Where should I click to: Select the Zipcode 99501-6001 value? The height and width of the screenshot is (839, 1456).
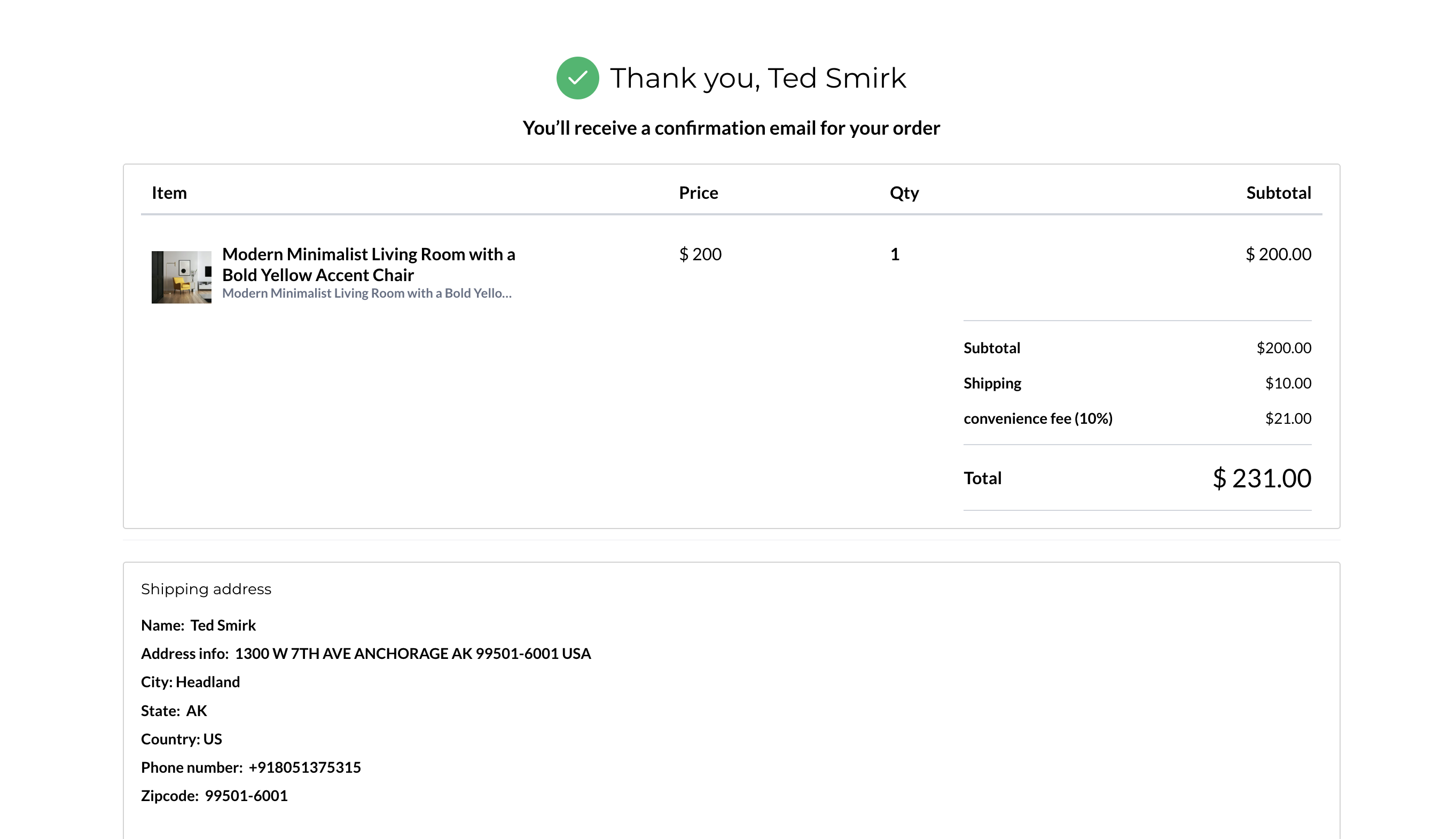[x=246, y=795]
